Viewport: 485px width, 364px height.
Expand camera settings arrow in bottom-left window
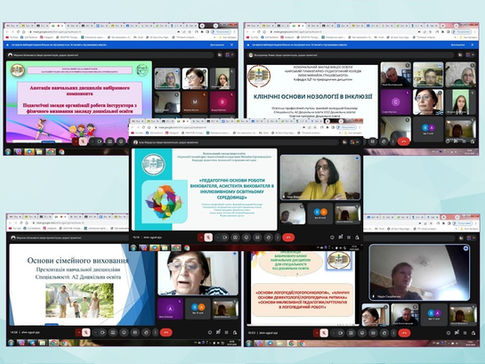pyautogui.click(x=95, y=332)
